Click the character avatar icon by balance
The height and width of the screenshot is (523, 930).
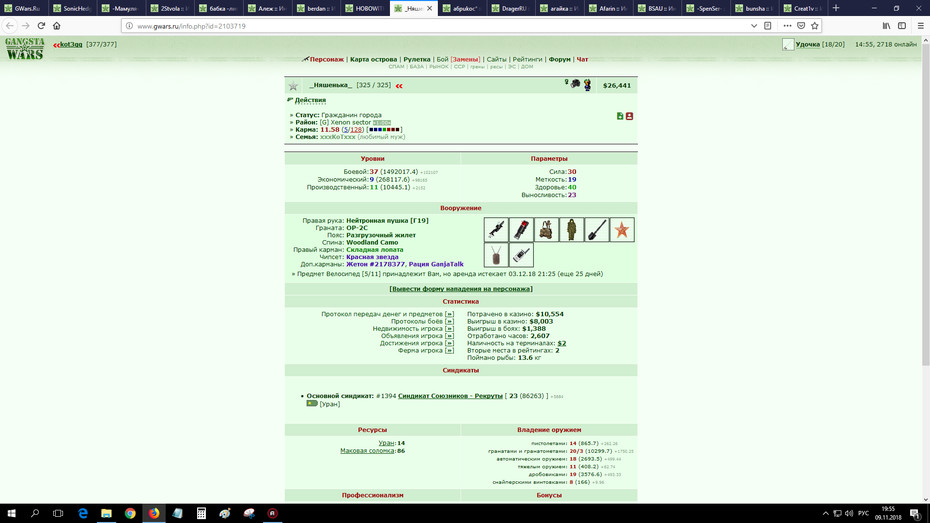587,85
